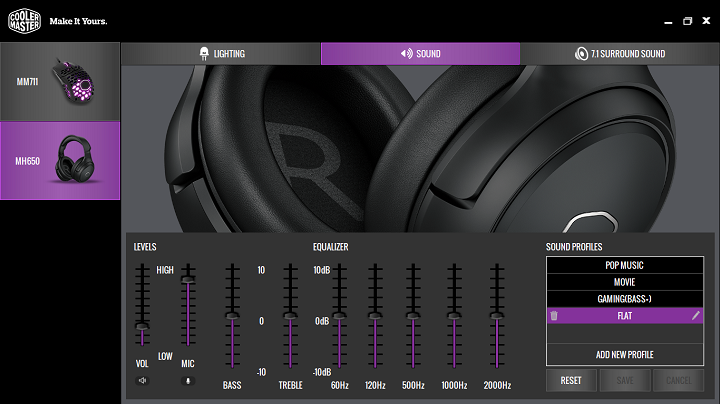The image size is (720, 404).
Task: Click the 2000Hz equalizer slider handle
Action: (x=496, y=316)
